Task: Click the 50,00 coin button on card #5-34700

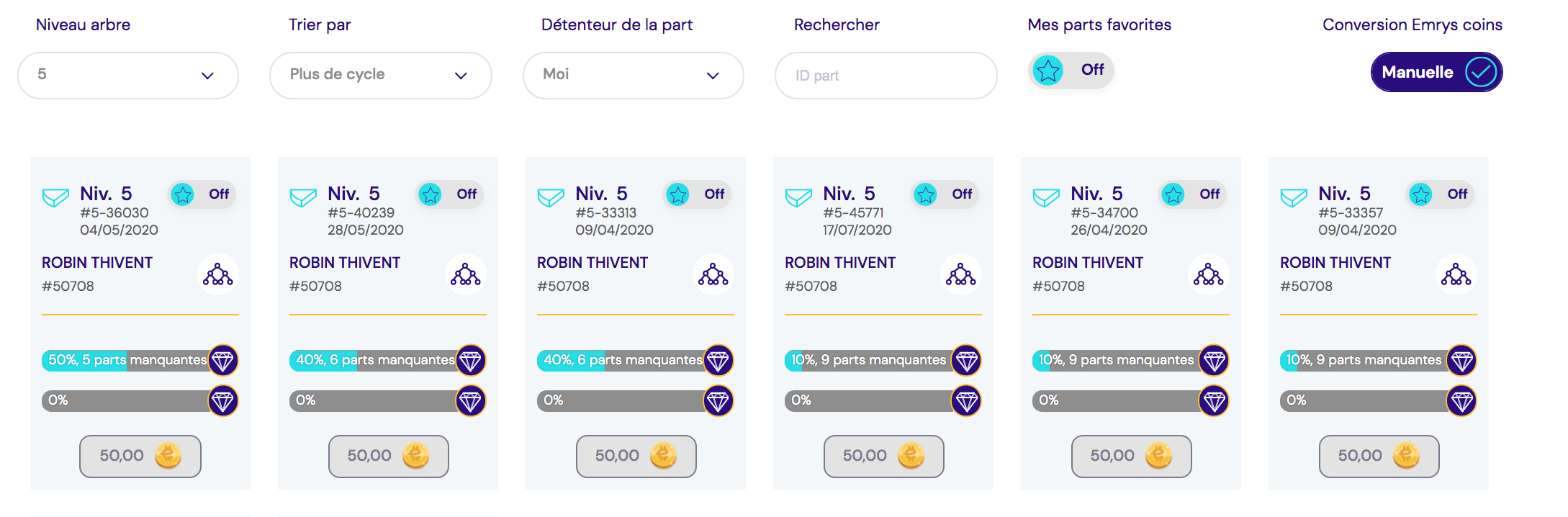Action: point(1132,456)
